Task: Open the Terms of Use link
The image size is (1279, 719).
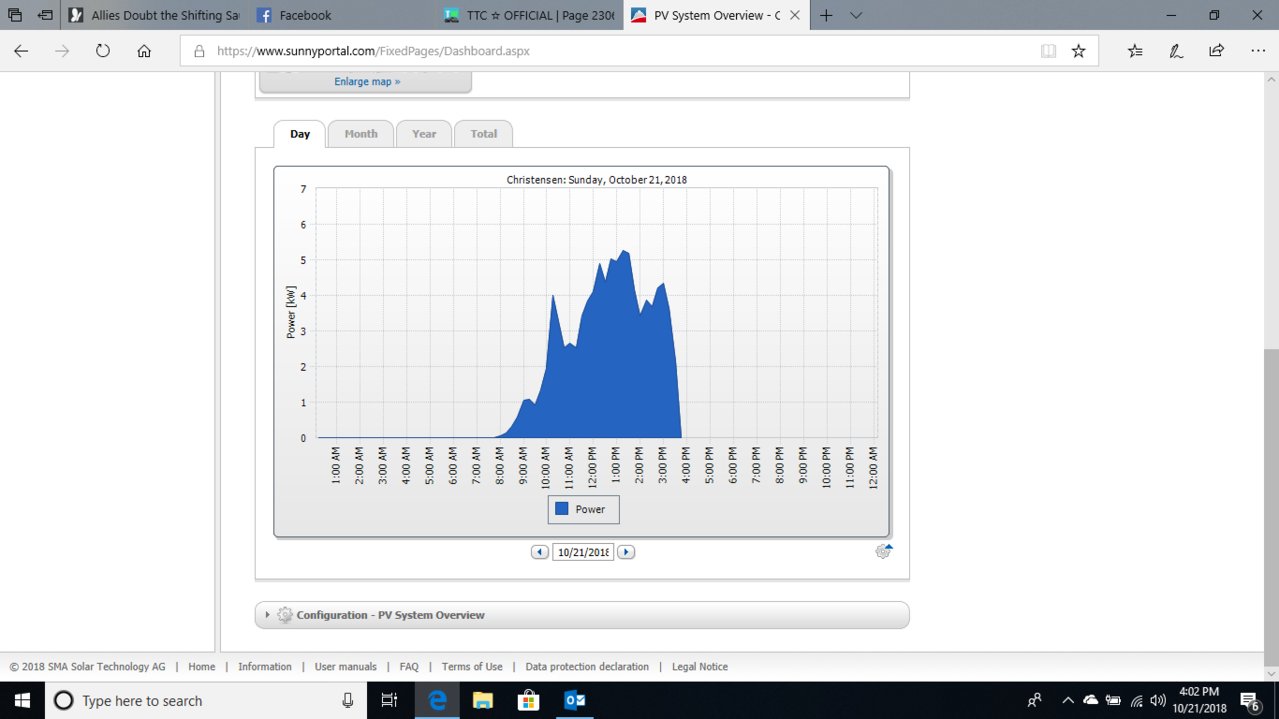Action: click(472, 667)
